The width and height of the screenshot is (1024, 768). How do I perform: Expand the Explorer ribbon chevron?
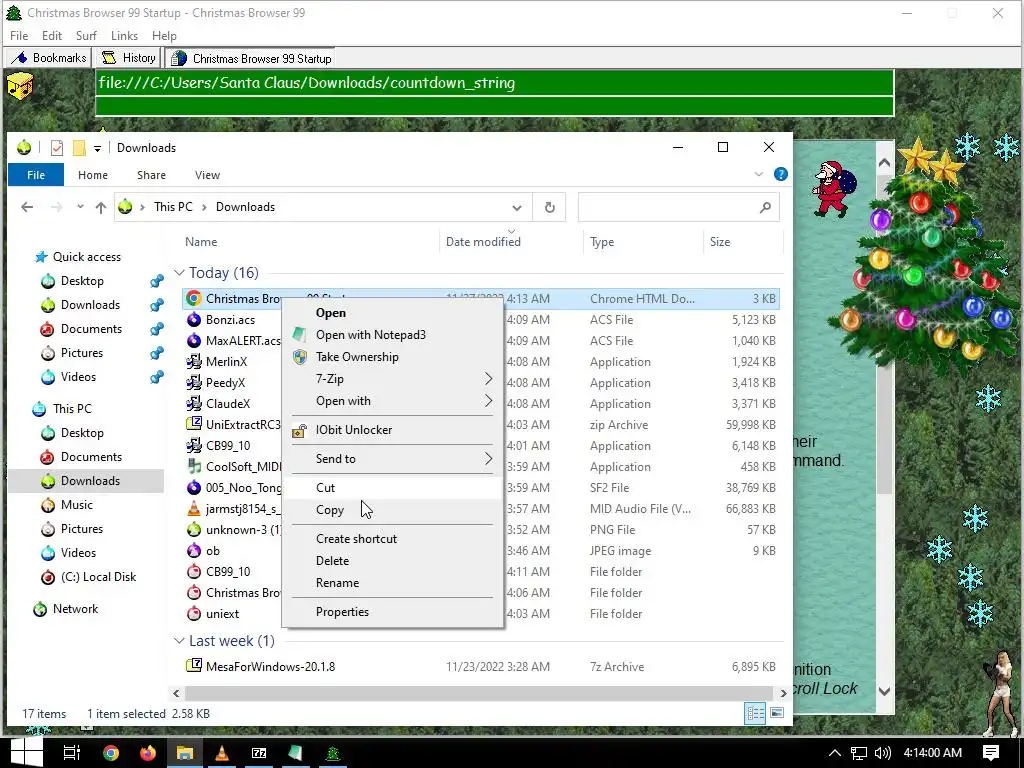pos(758,174)
